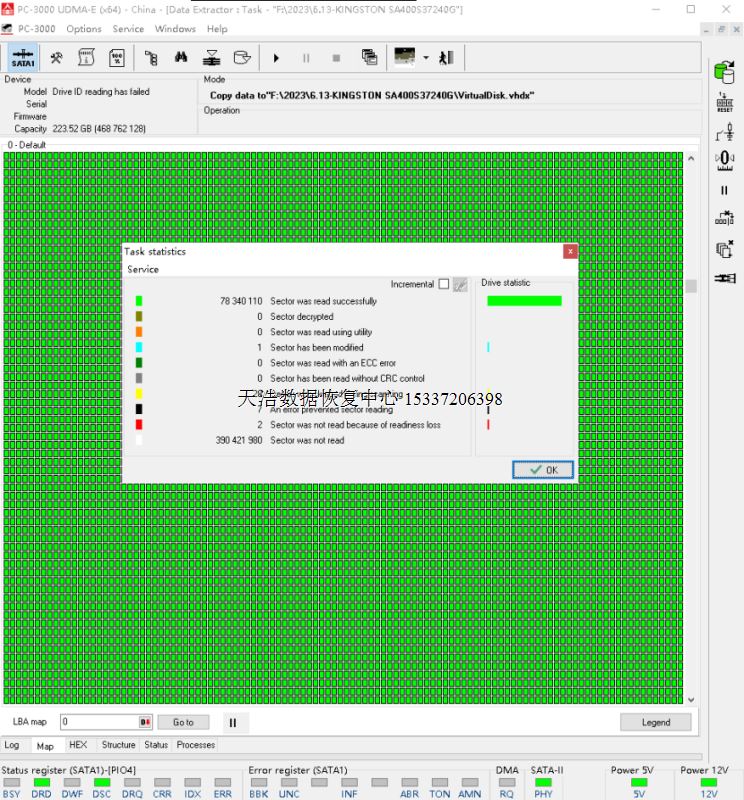The height and width of the screenshot is (800, 744).
Task: Click the pause icon in right sidebar
Action: (724, 190)
